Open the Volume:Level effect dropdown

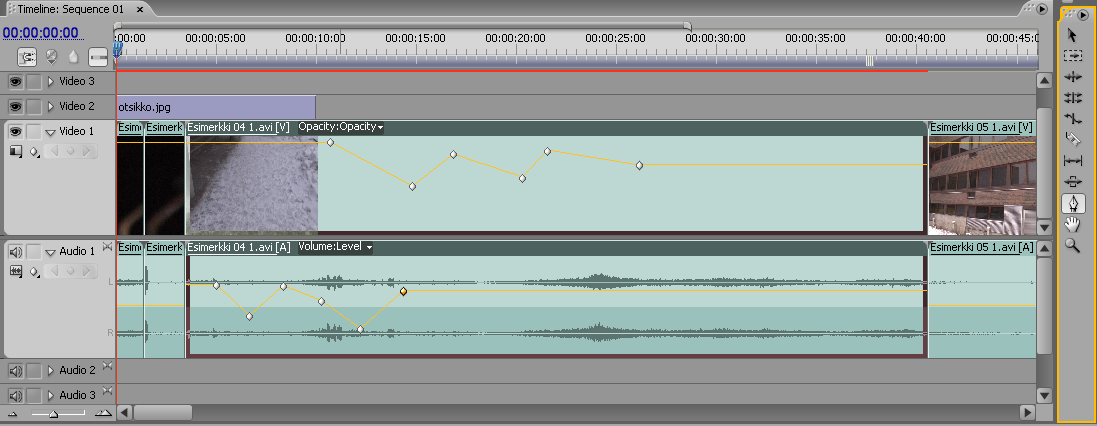[335, 247]
